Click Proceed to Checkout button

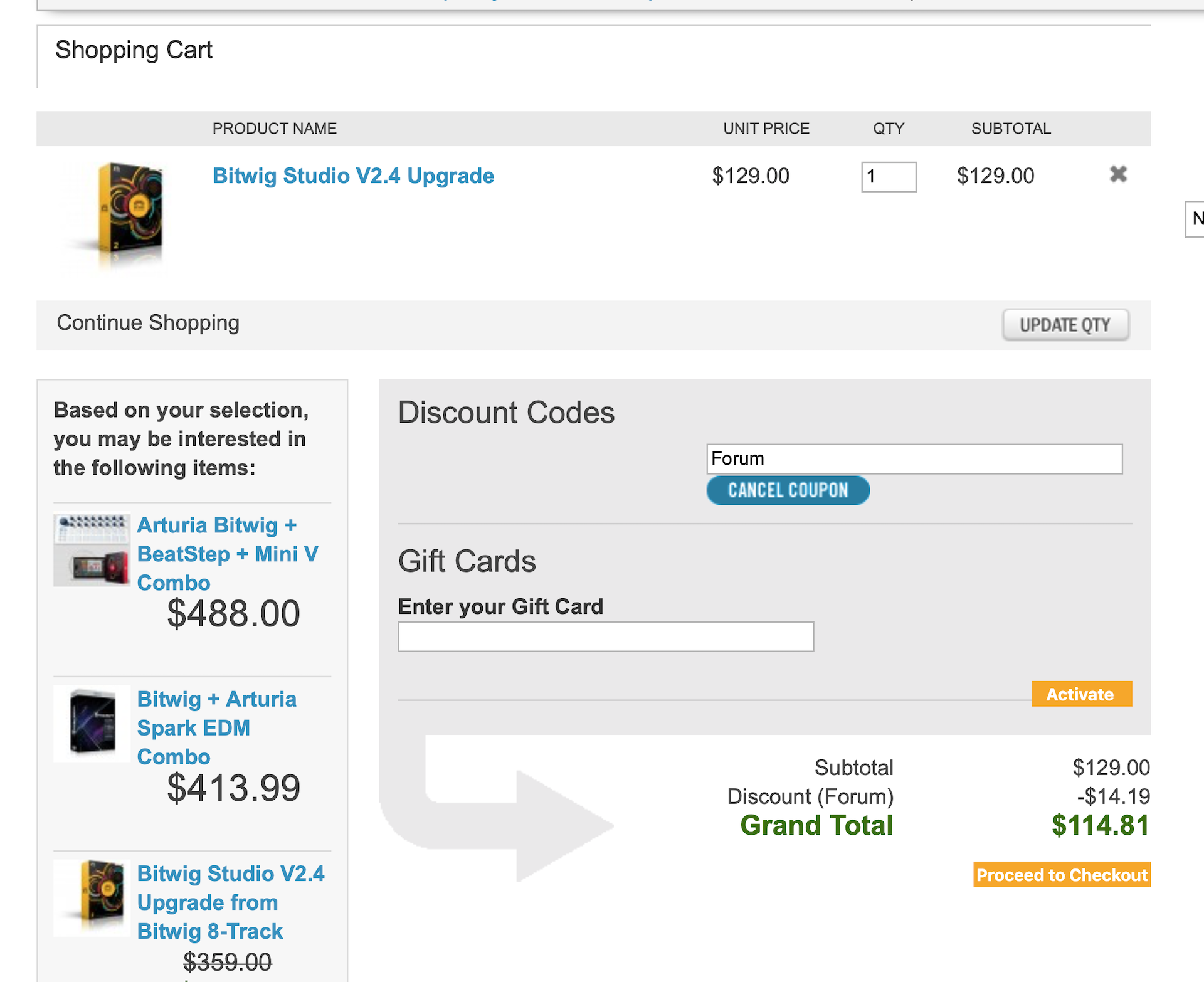(x=1061, y=875)
